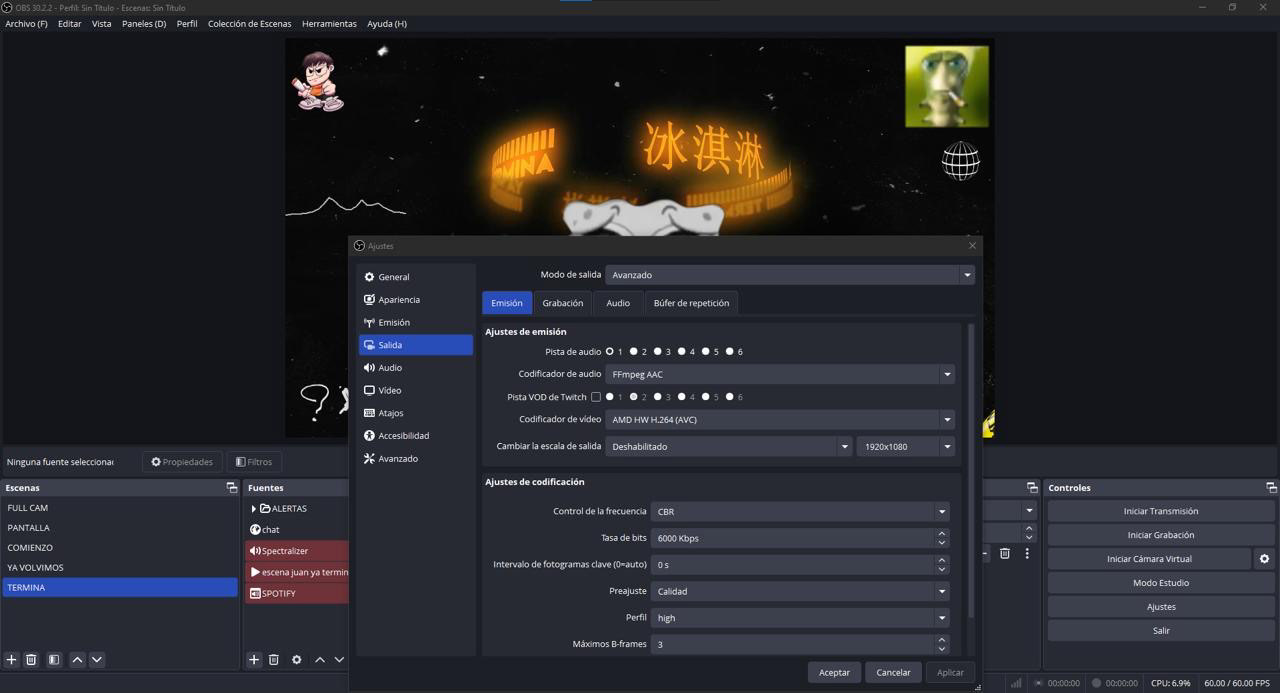Enable the Pista VOD de Twitch checkbox
This screenshot has width=1280, height=693.
pos(596,397)
